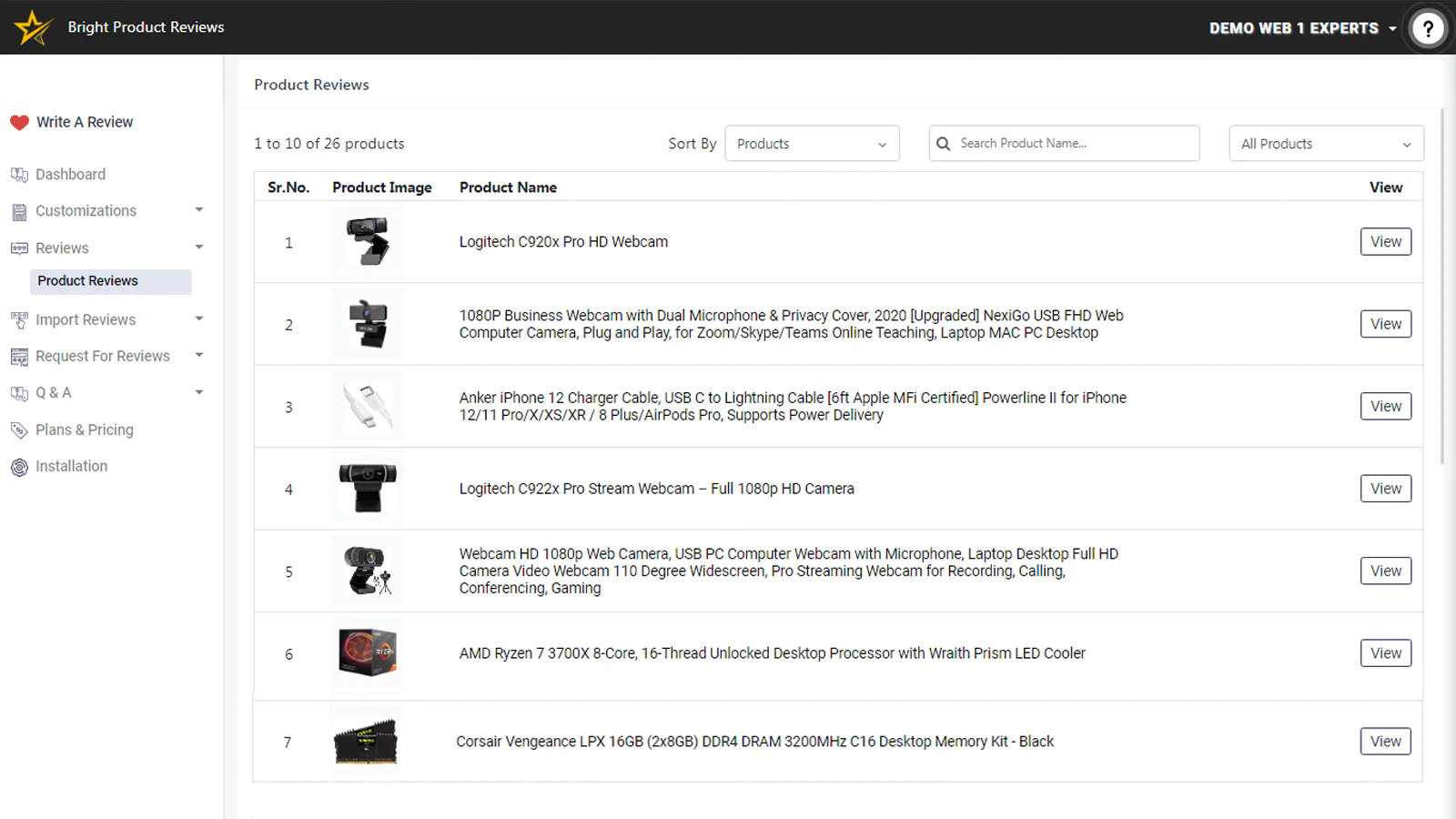This screenshot has width=1456, height=819.
Task: Click the Product Name column header
Action: tap(508, 187)
